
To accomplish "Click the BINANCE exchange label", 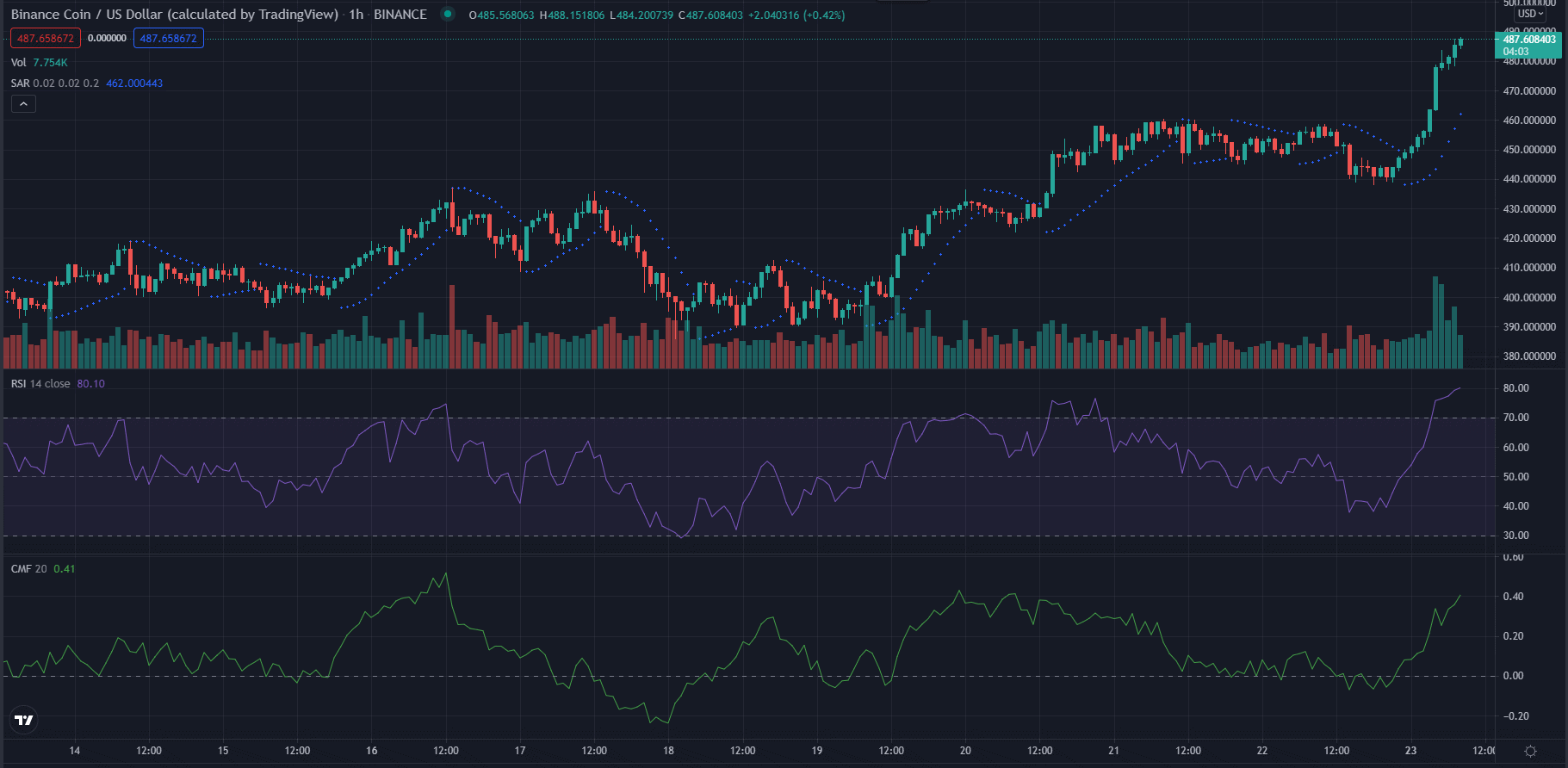I will [400, 15].
